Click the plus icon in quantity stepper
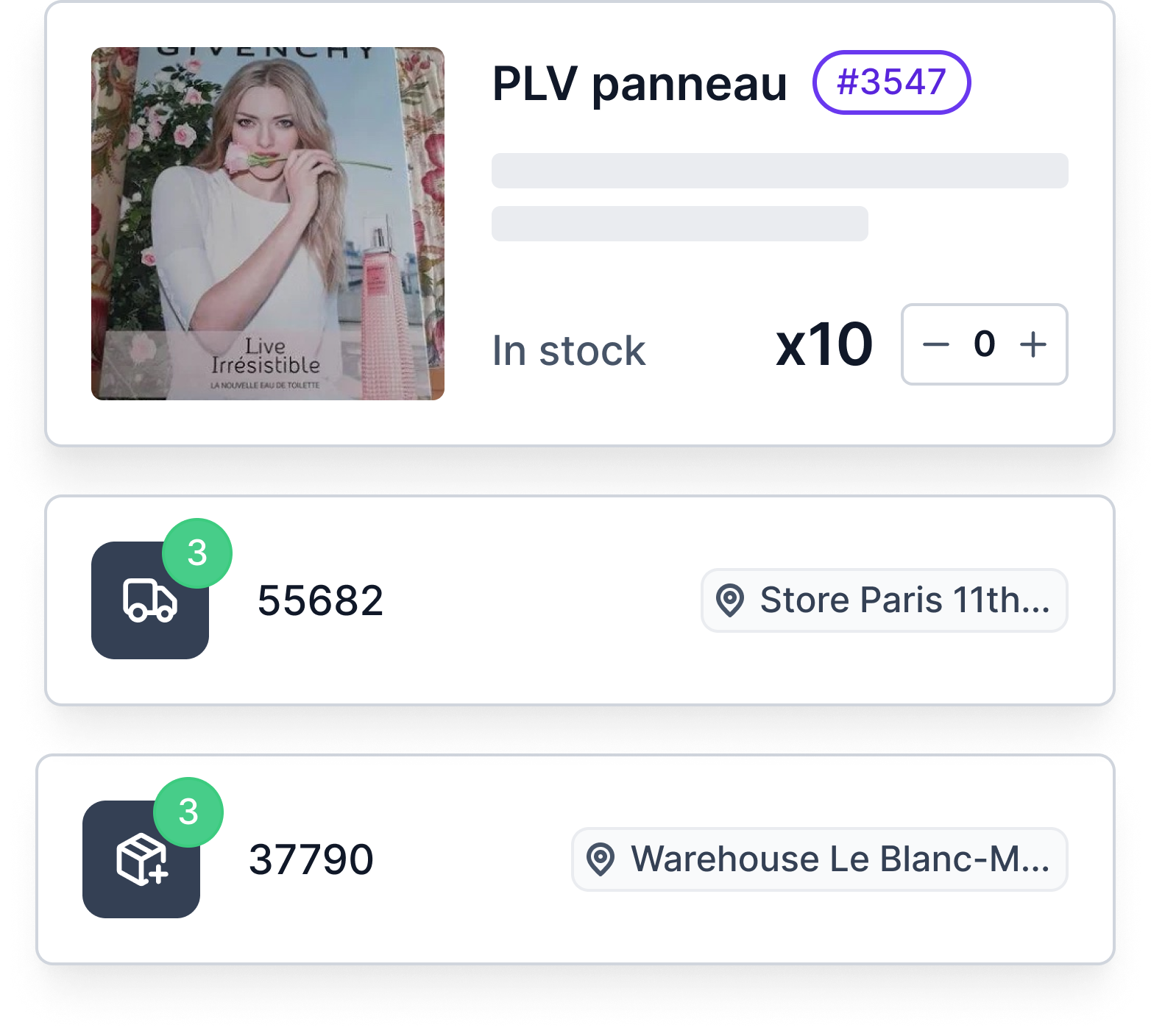The height and width of the screenshot is (1036, 1151). coord(1033,344)
